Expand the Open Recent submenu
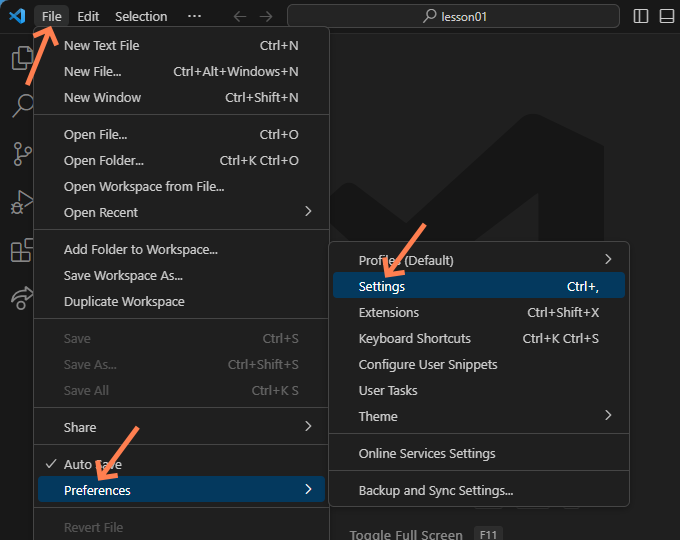 (181, 213)
